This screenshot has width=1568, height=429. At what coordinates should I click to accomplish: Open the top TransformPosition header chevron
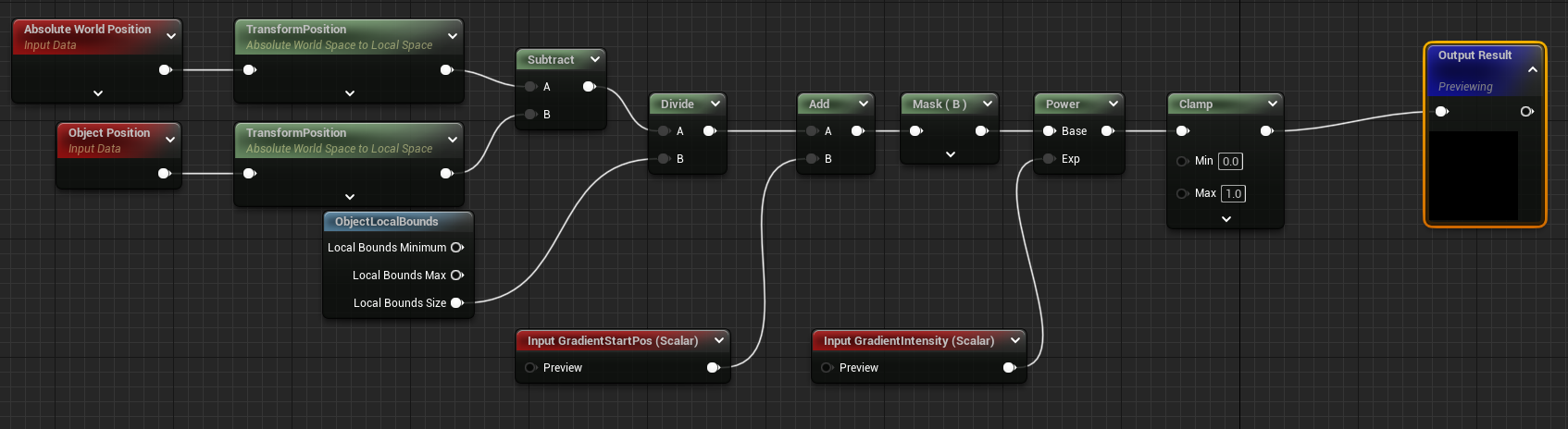point(453,36)
